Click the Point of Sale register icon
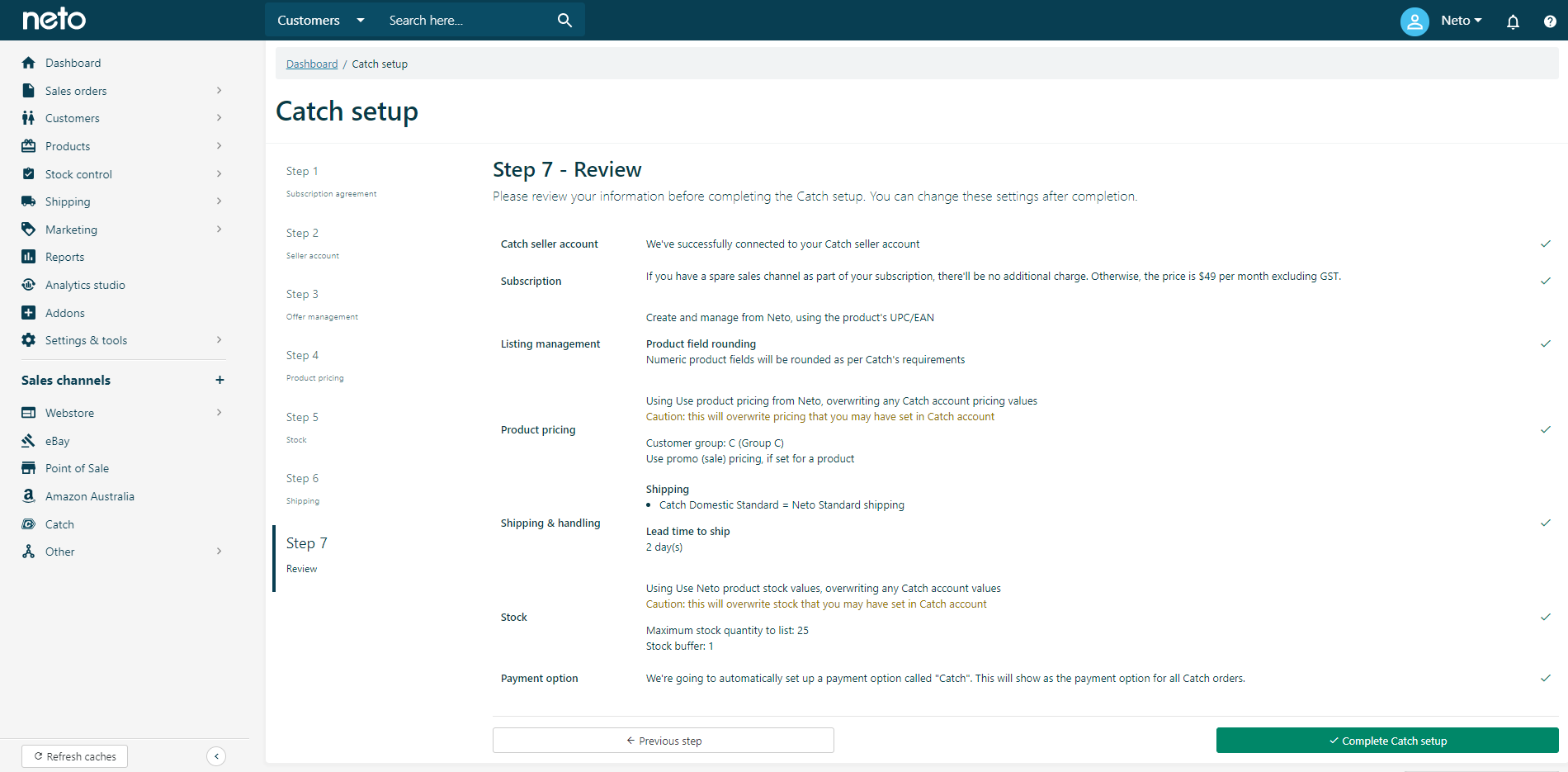This screenshot has width=1568, height=772. (x=29, y=468)
